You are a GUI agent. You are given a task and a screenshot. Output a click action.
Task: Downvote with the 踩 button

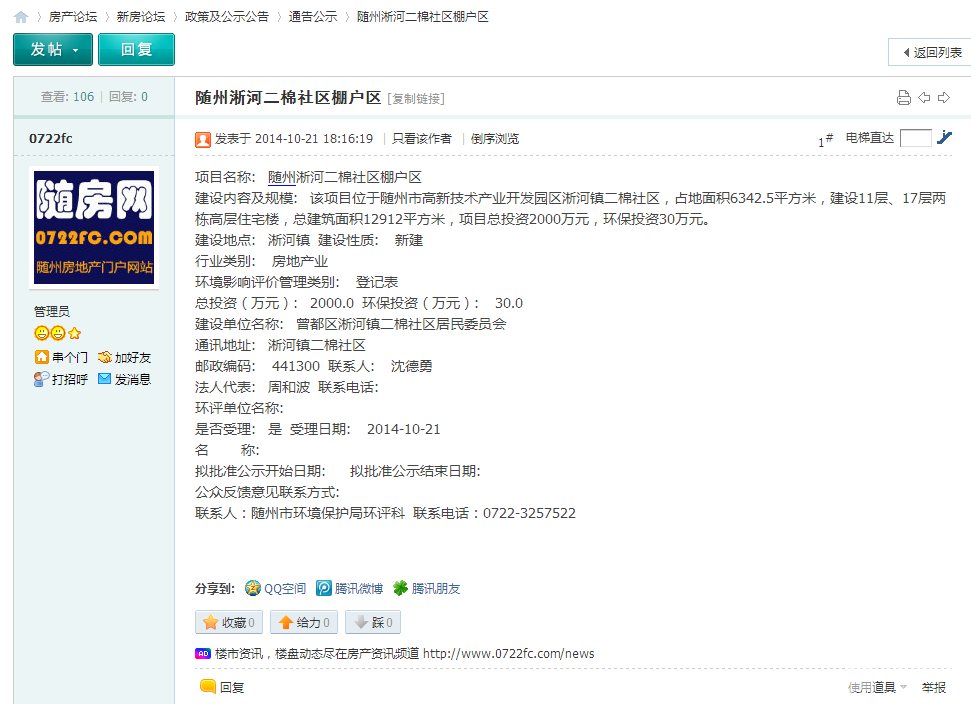pos(373,622)
